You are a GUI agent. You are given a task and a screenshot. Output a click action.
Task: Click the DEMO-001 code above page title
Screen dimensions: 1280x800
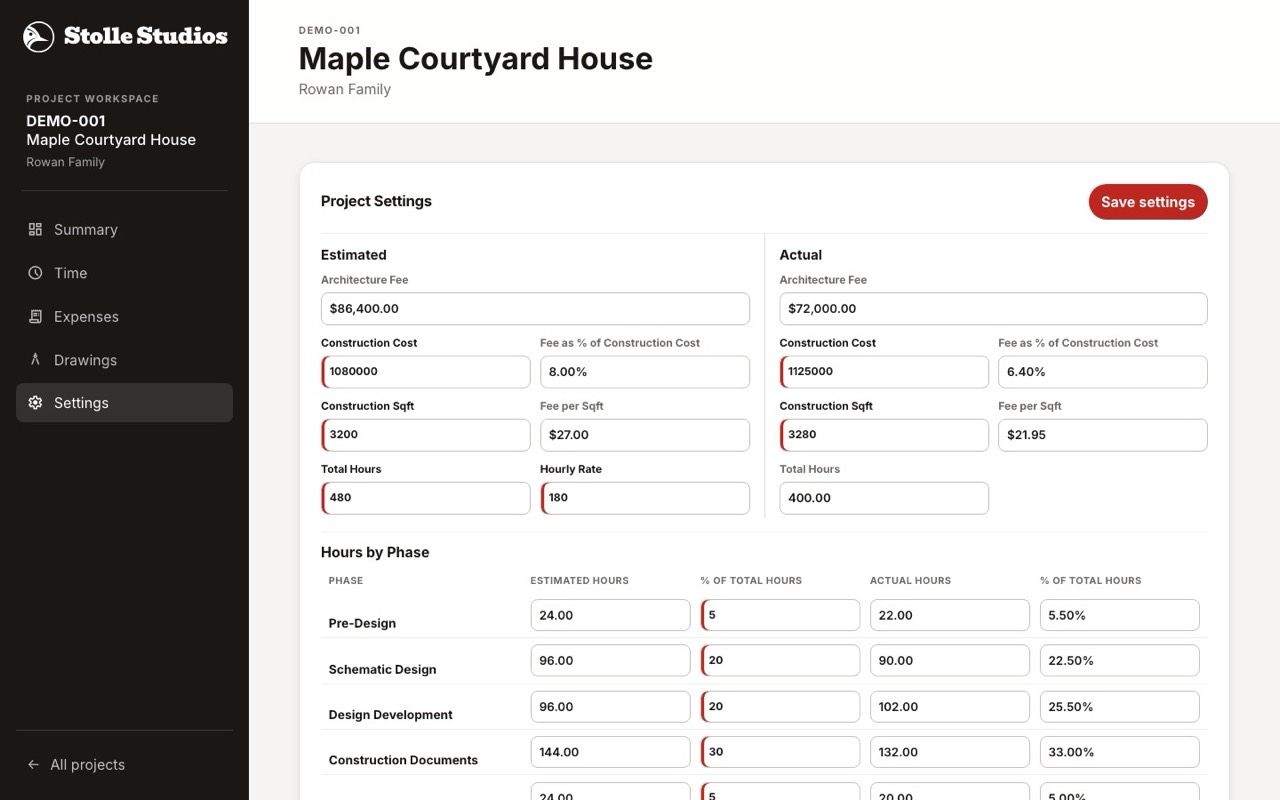click(330, 30)
